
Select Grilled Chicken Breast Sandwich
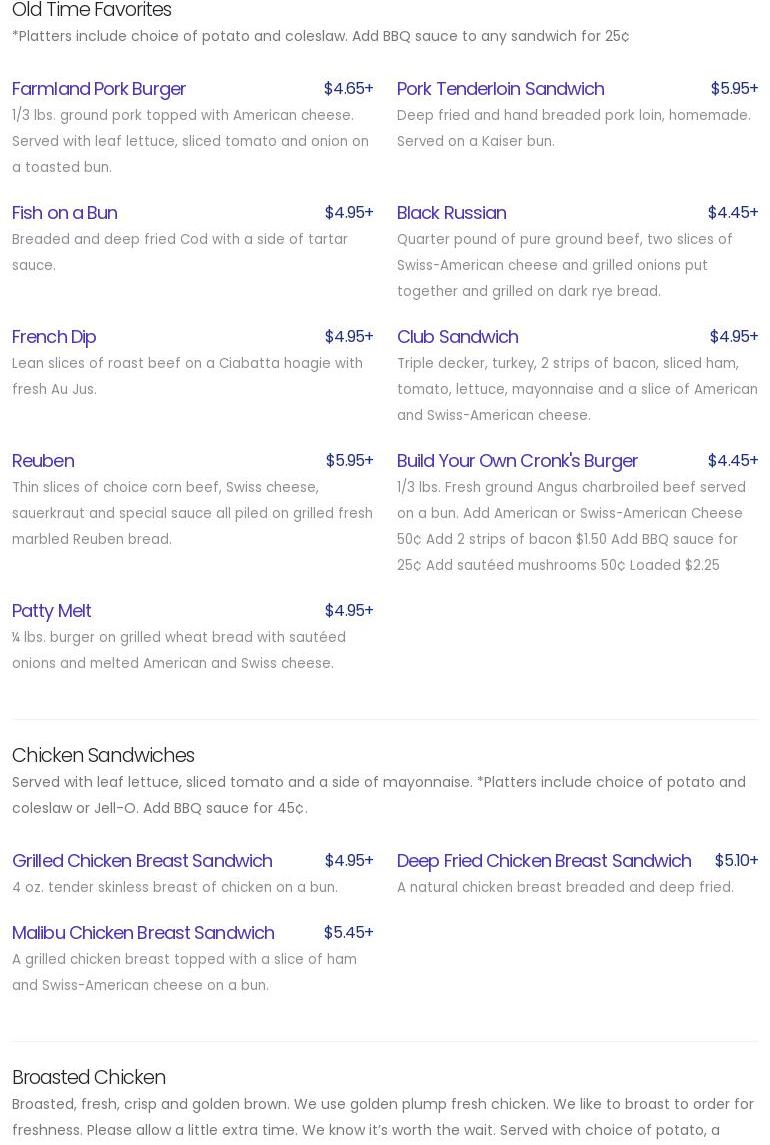(142, 861)
